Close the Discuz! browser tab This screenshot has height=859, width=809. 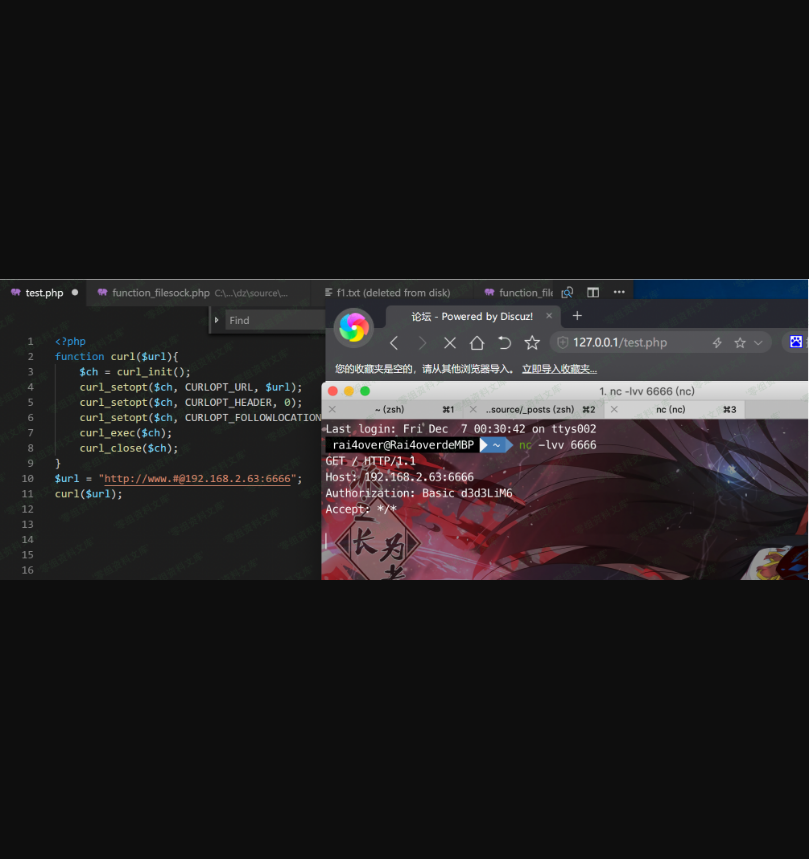(x=548, y=316)
